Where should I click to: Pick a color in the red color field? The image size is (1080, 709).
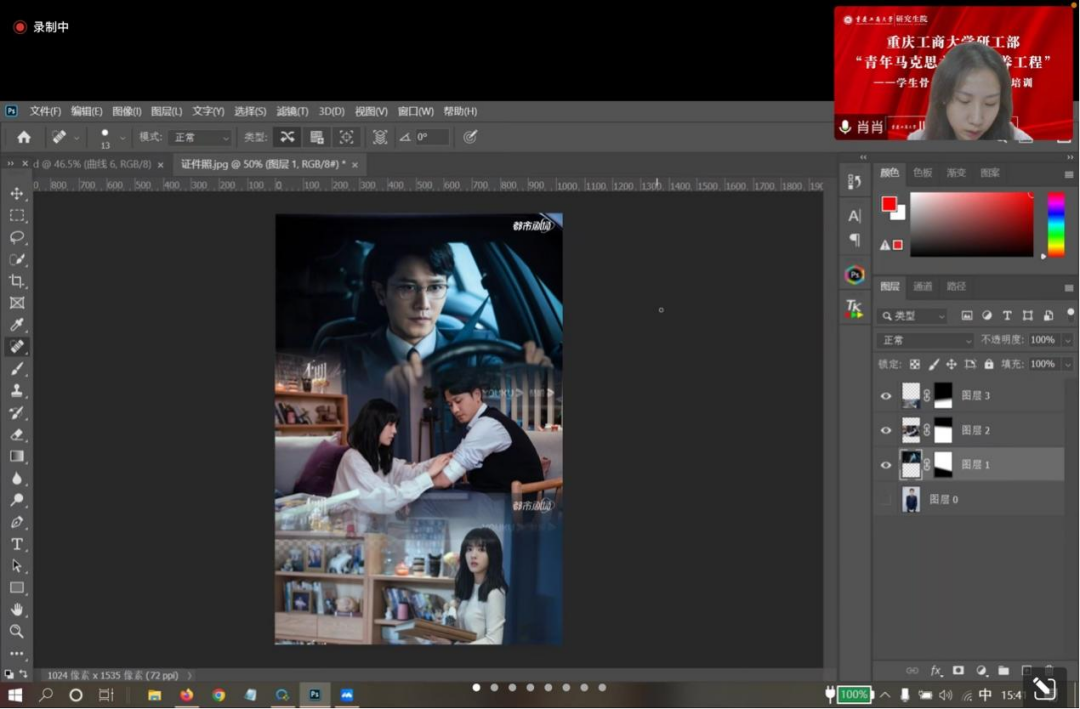pos(971,225)
